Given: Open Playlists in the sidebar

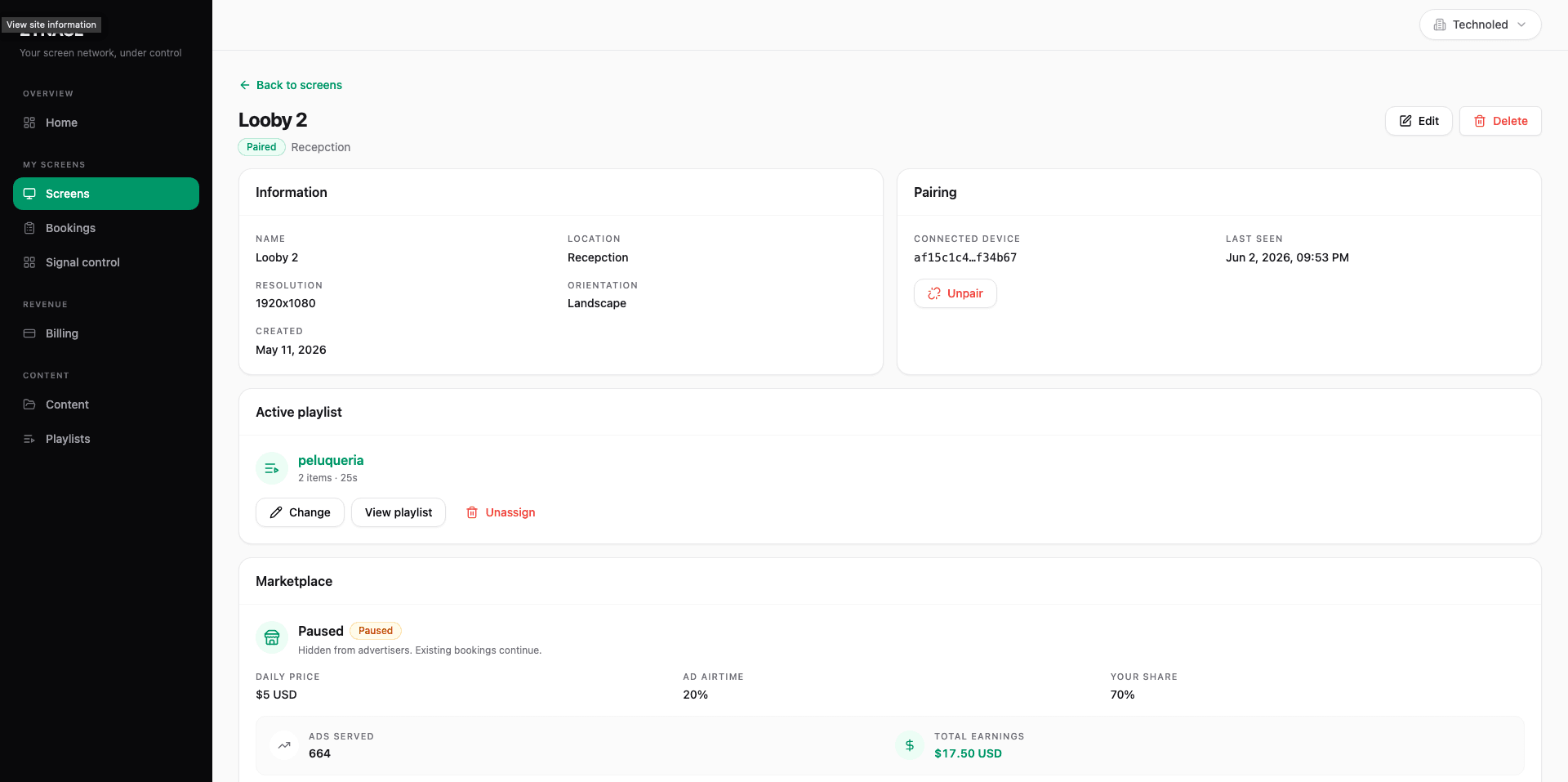Looking at the screenshot, I should 106,439.
